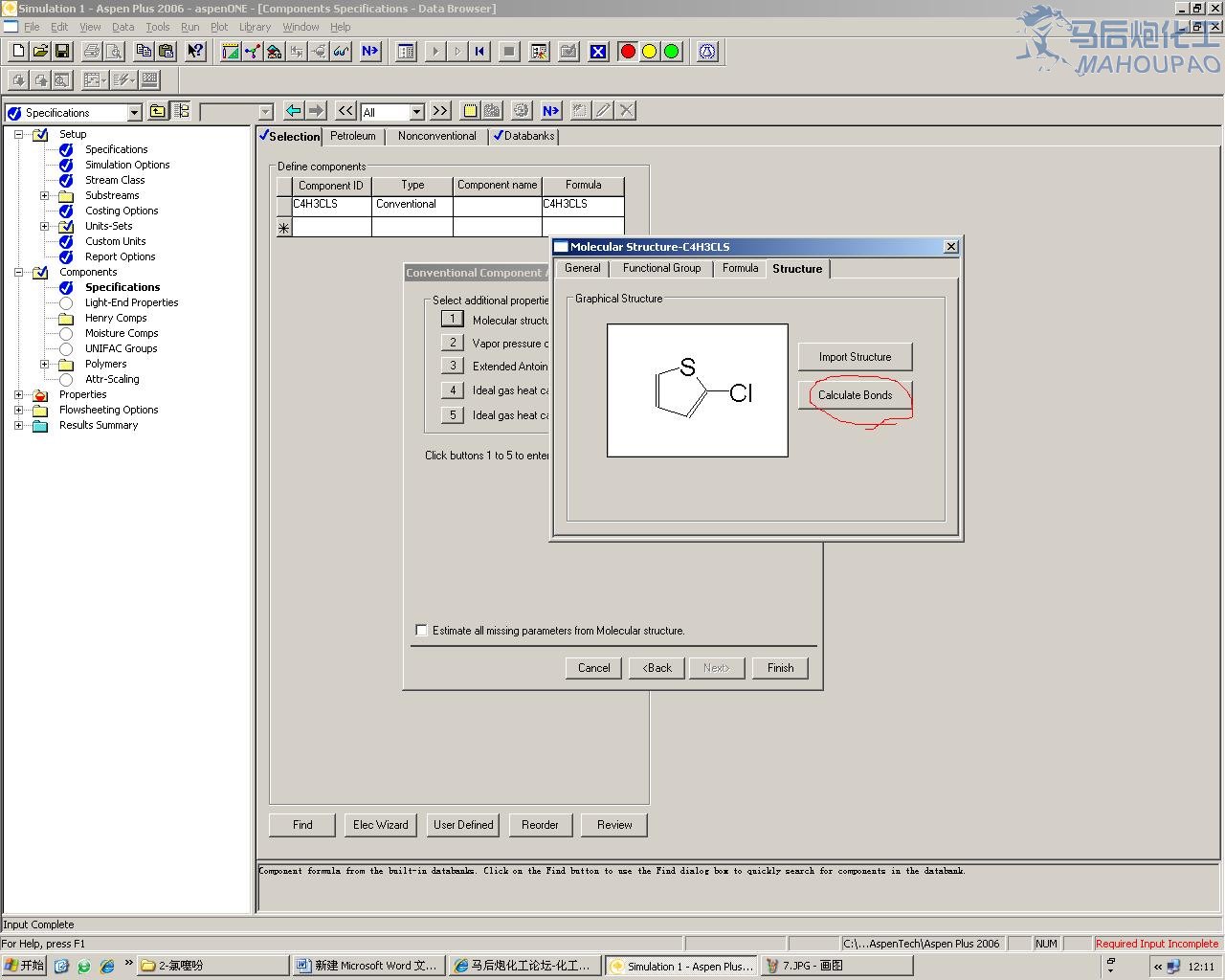Click the green circle indicator
The image size is (1225, 980).
[x=672, y=52]
